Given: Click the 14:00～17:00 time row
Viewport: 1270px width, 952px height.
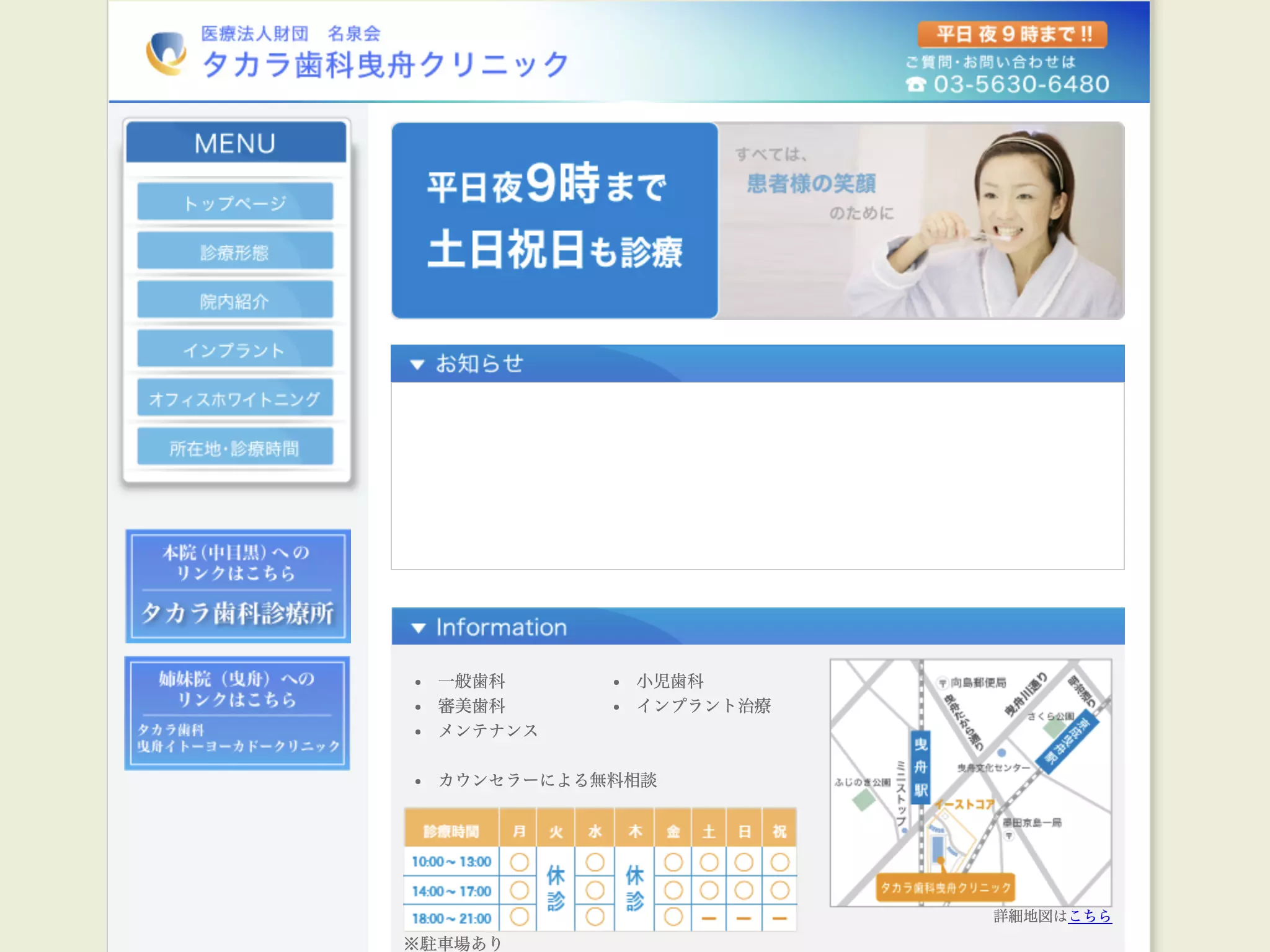Looking at the screenshot, I should click(x=600, y=891).
